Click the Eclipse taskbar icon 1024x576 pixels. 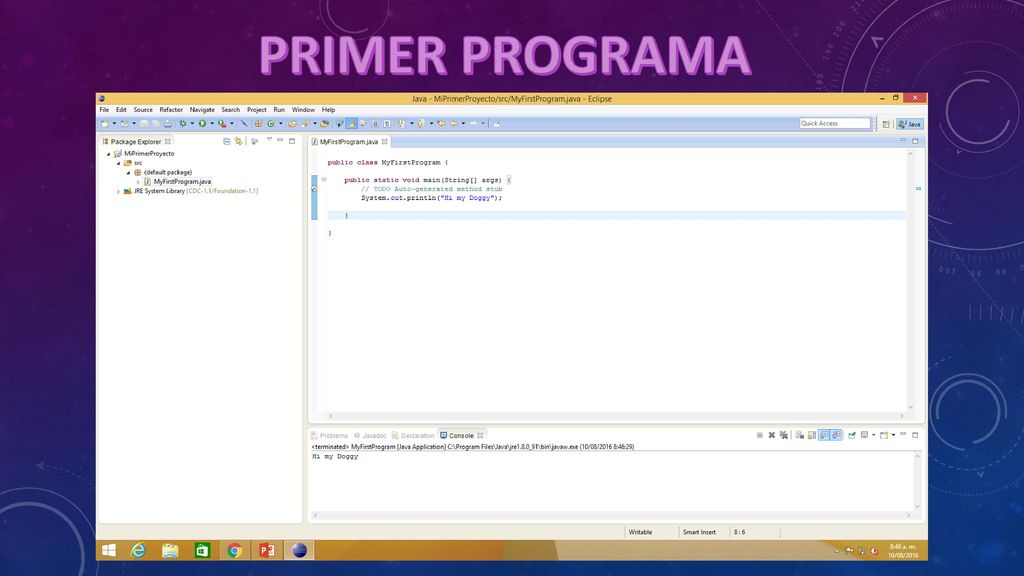click(299, 550)
